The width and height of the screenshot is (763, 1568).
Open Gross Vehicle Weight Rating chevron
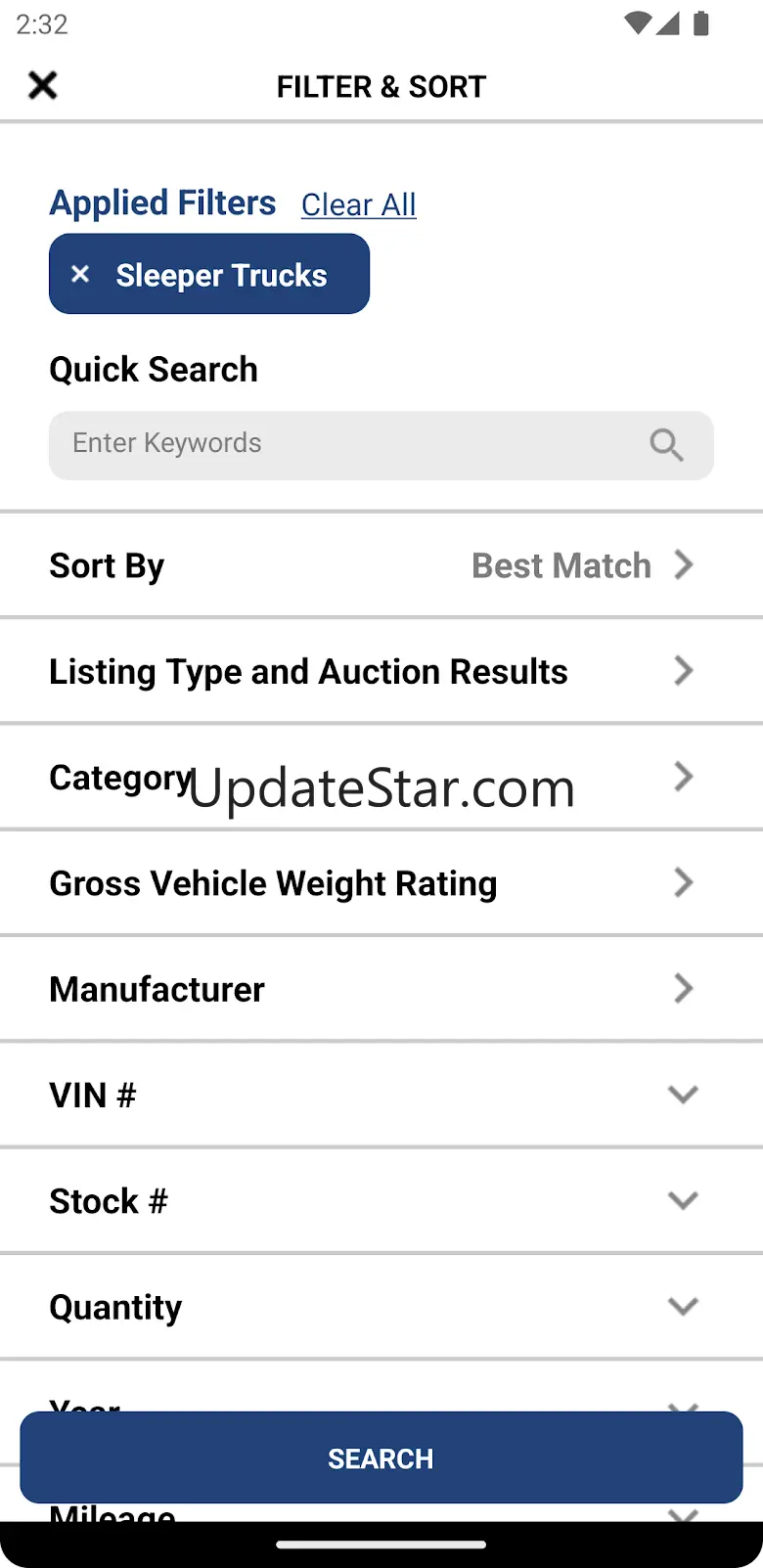[683, 883]
